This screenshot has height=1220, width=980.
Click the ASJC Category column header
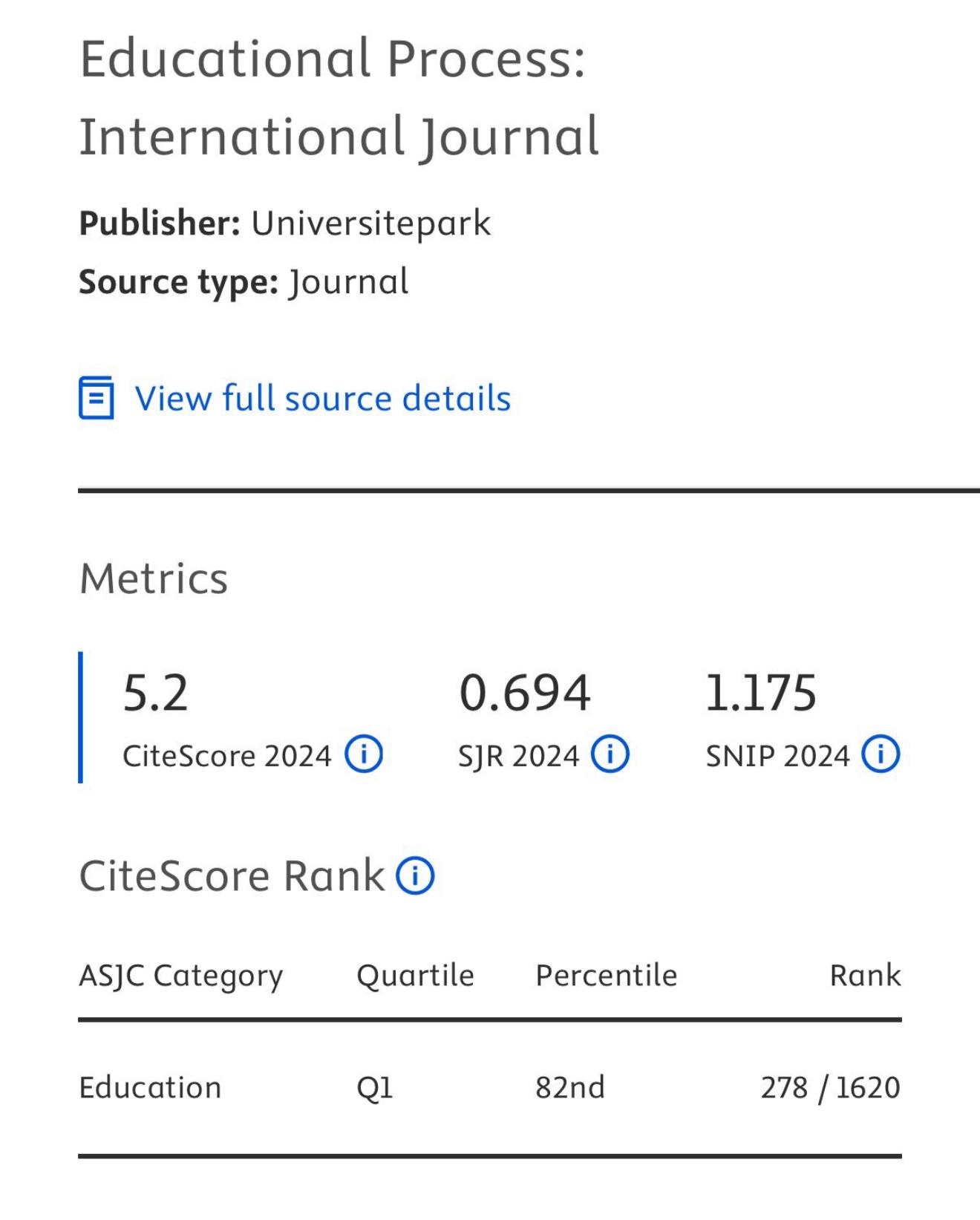[181, 976]
